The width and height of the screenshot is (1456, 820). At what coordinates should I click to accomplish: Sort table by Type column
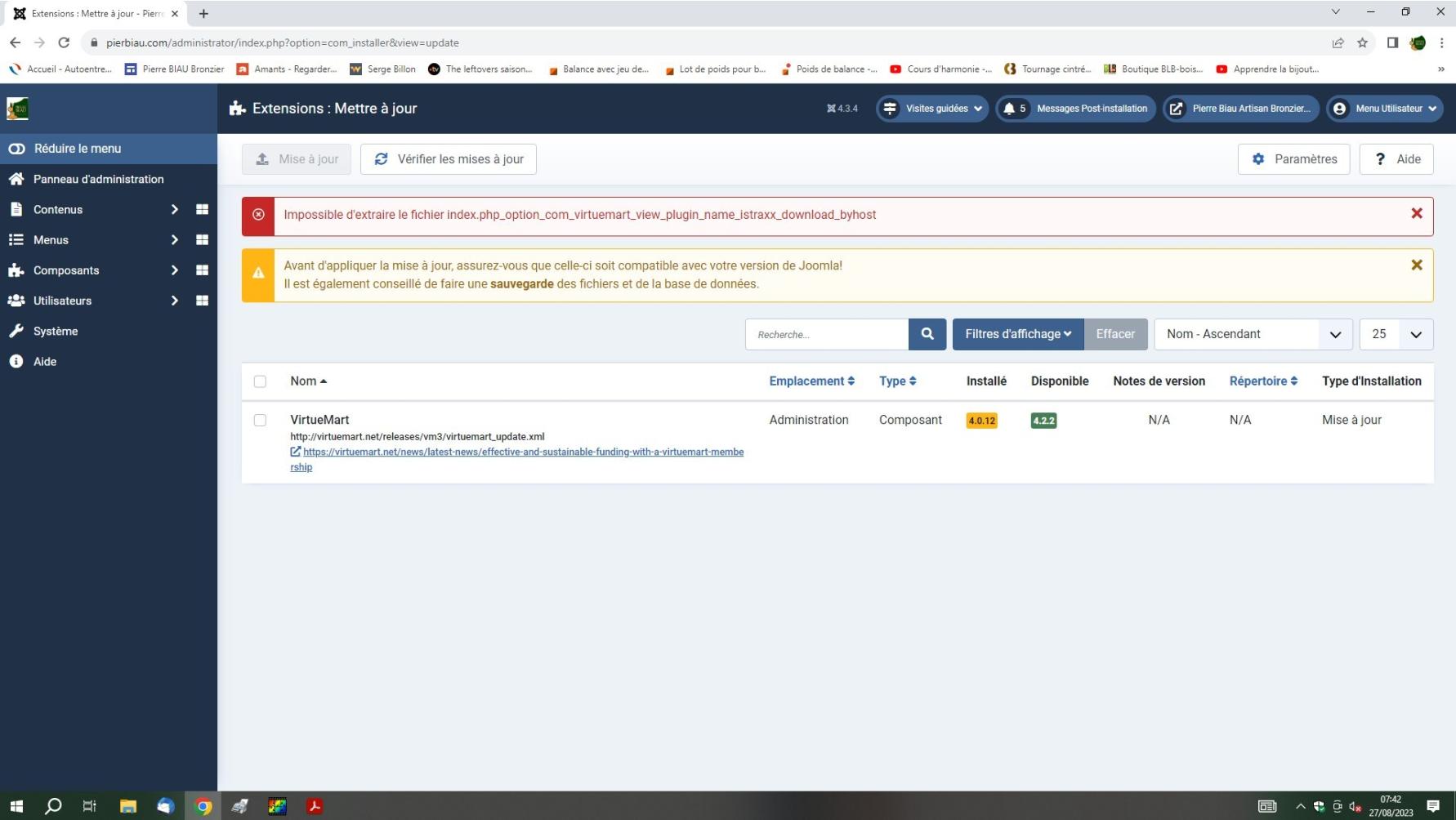tap(897, 381)
